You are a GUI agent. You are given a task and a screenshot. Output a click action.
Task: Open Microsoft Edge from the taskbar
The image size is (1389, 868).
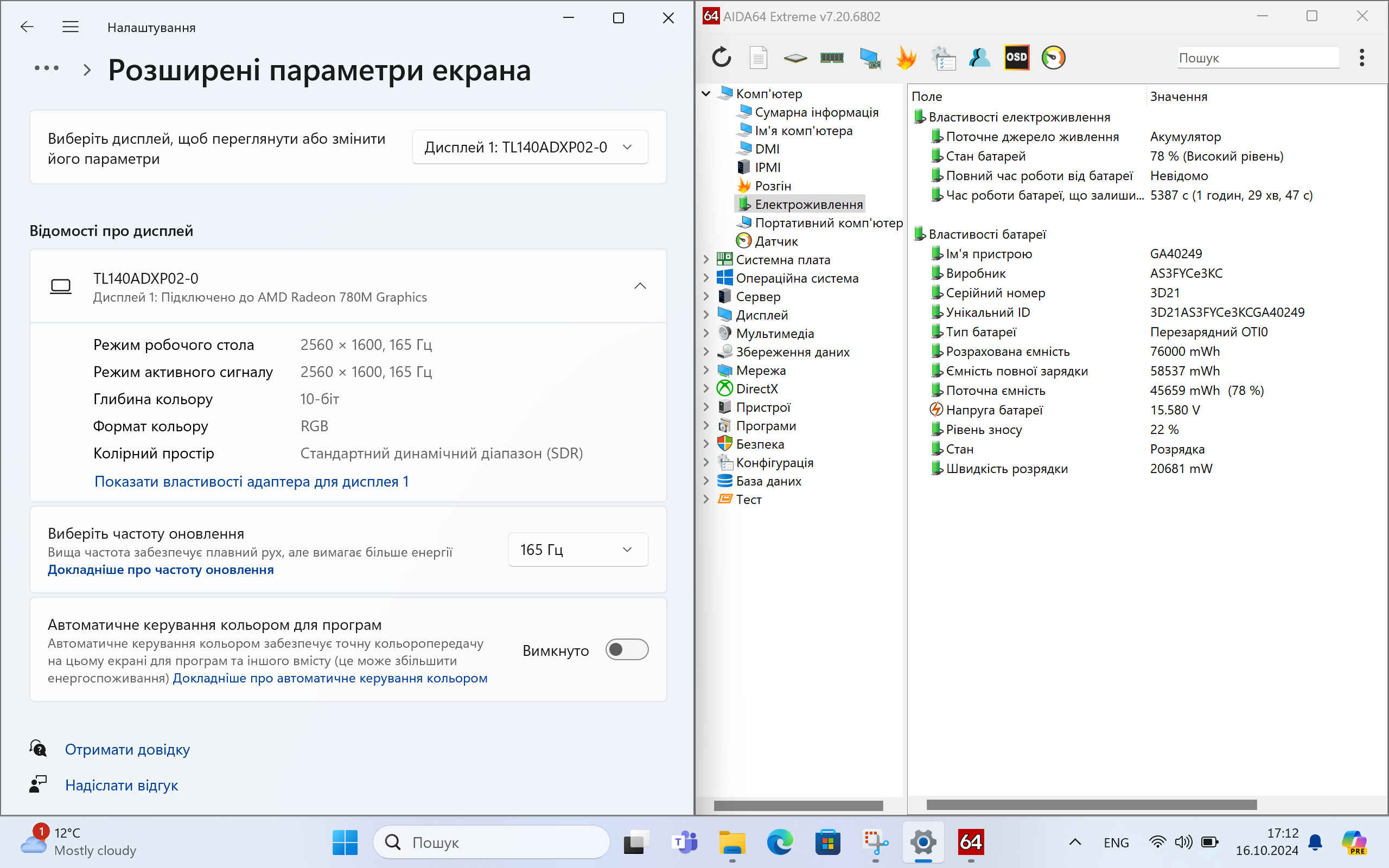pos(780,842)
